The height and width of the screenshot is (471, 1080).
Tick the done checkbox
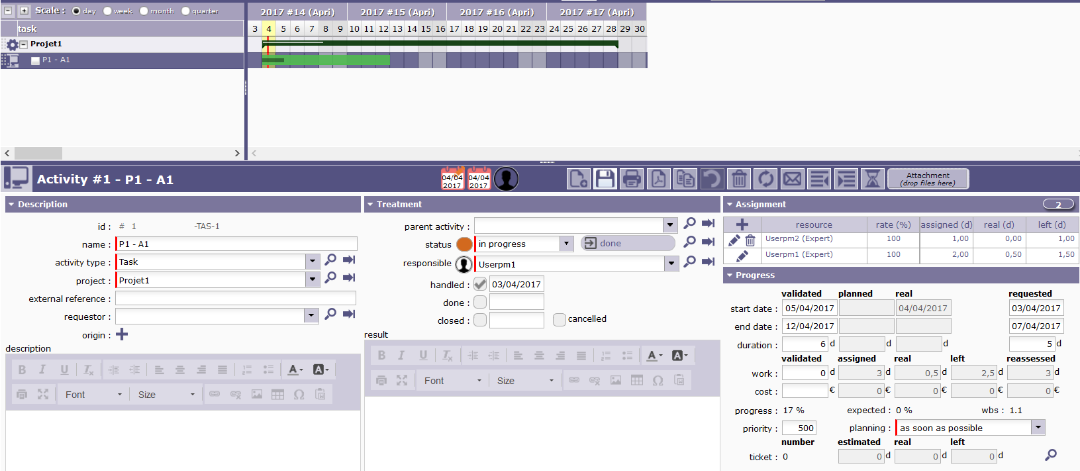(x=480, y=302)
